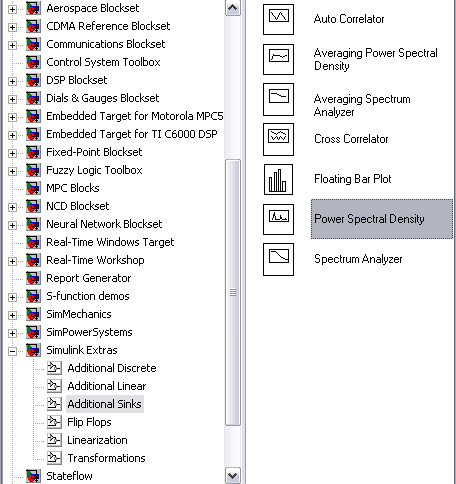Collapse the Simulink Extras node
This screenshot has height=484, width=456.
click(x=12, y=351)
